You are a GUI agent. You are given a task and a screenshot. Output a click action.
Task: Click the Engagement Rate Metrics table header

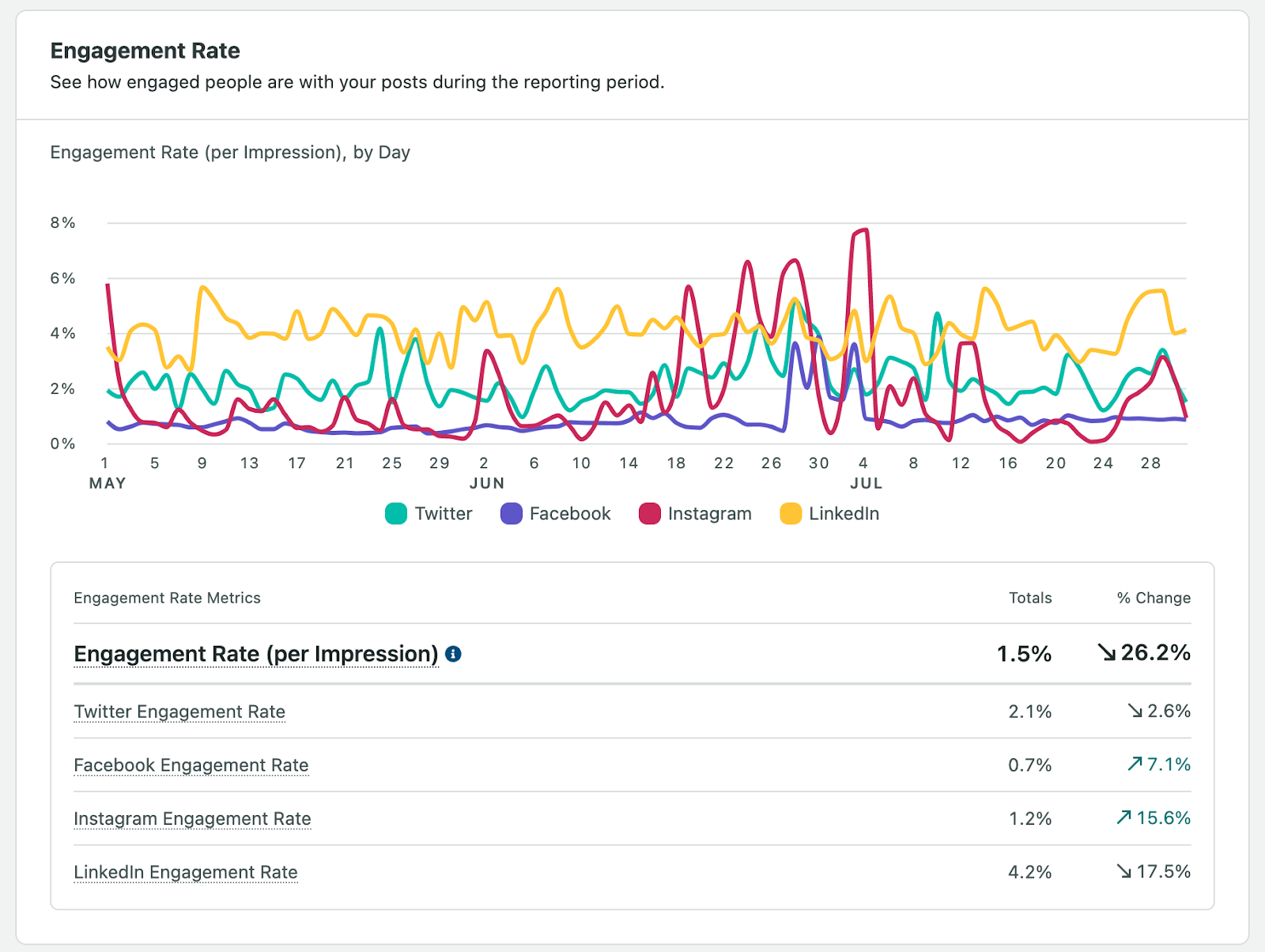167,598
